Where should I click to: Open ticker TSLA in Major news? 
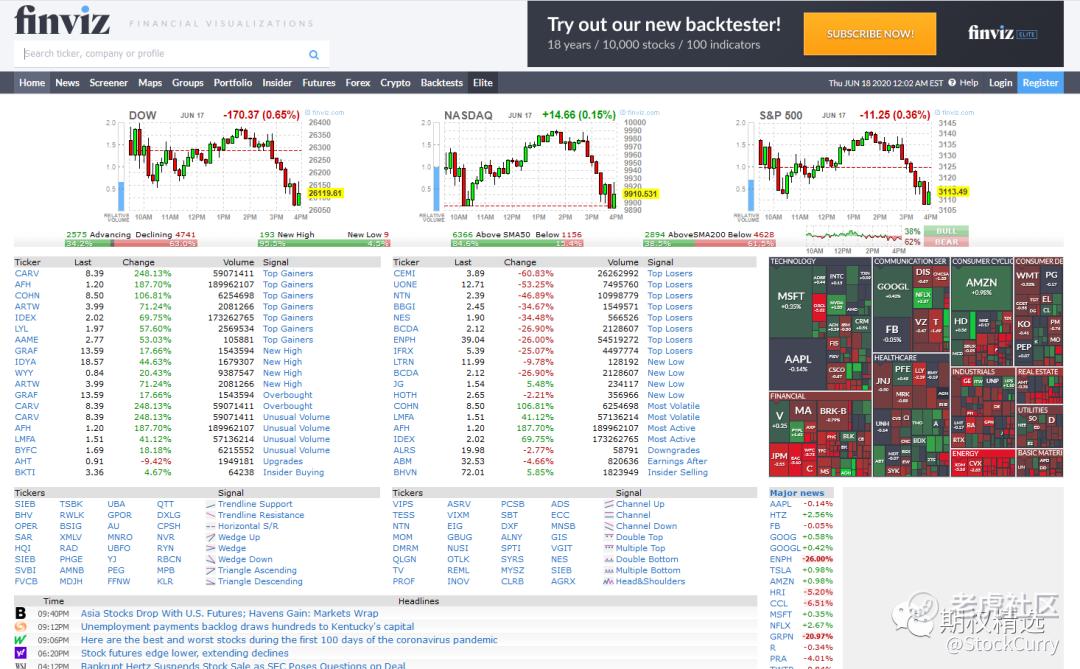(780, 570)
